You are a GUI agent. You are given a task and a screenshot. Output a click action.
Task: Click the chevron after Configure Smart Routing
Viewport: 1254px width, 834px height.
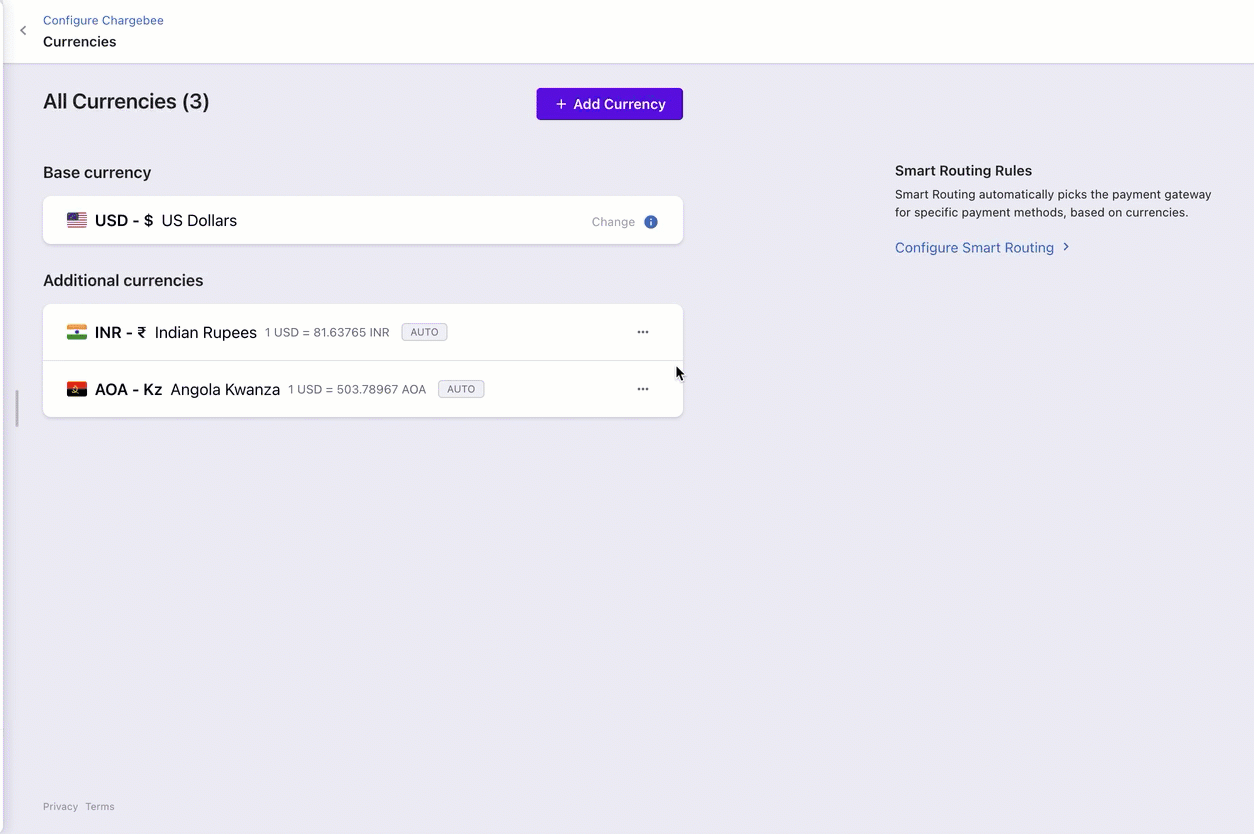pos(1066,247)
